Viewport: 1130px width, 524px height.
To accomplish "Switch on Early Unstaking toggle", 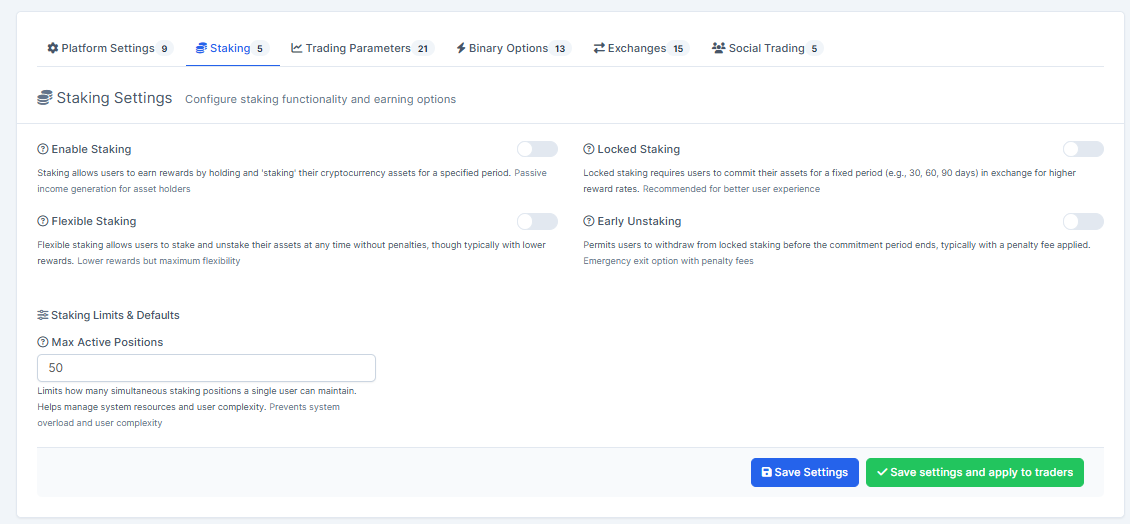I will 1083,221.
